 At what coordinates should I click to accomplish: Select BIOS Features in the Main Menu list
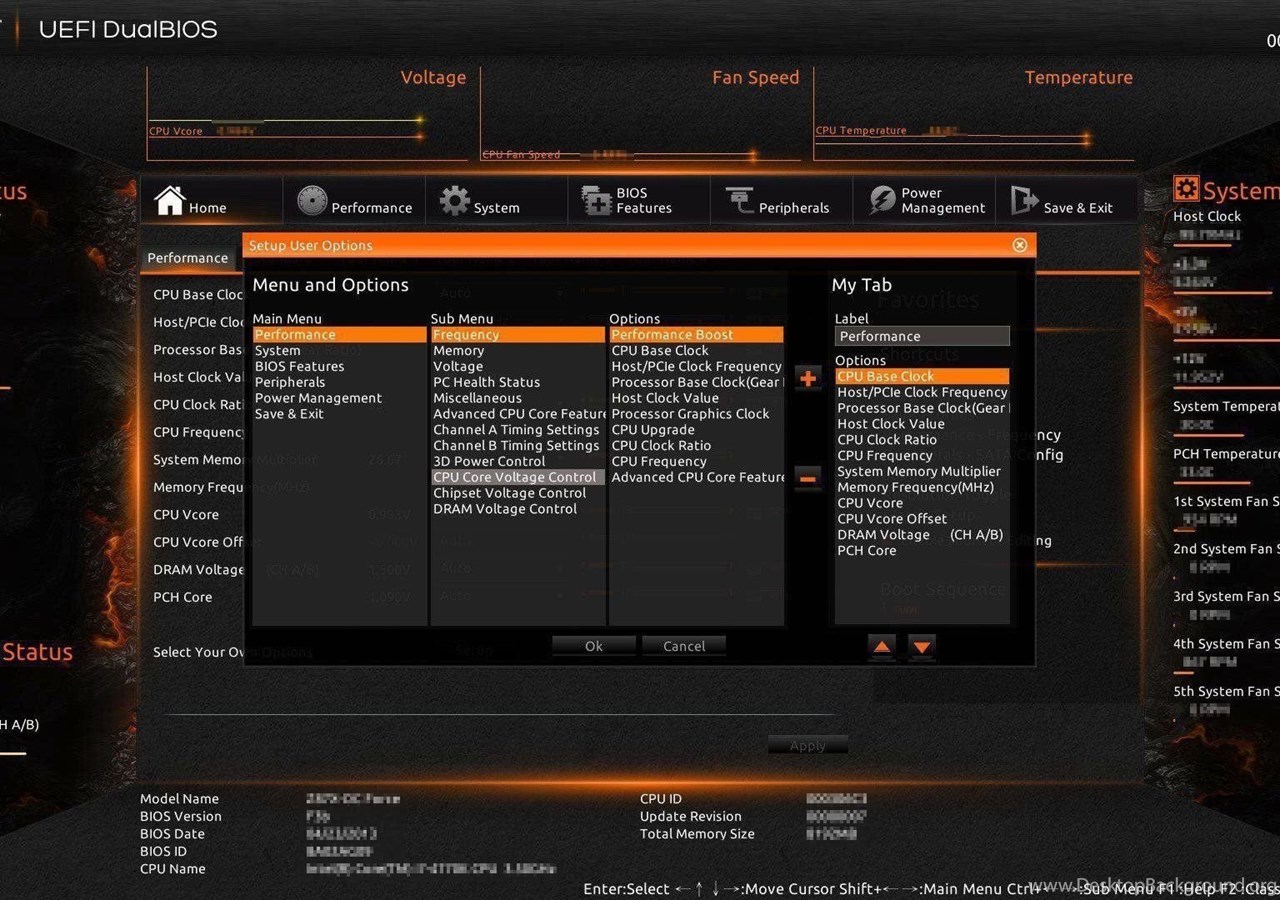(x=339, y=367)
